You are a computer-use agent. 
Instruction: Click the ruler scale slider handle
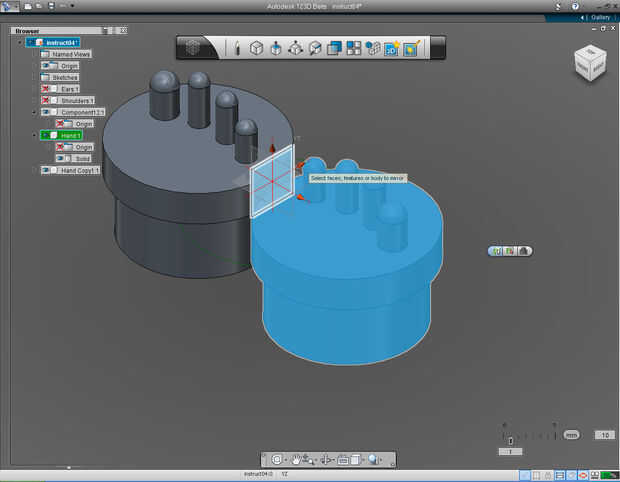tap(510, 440)
